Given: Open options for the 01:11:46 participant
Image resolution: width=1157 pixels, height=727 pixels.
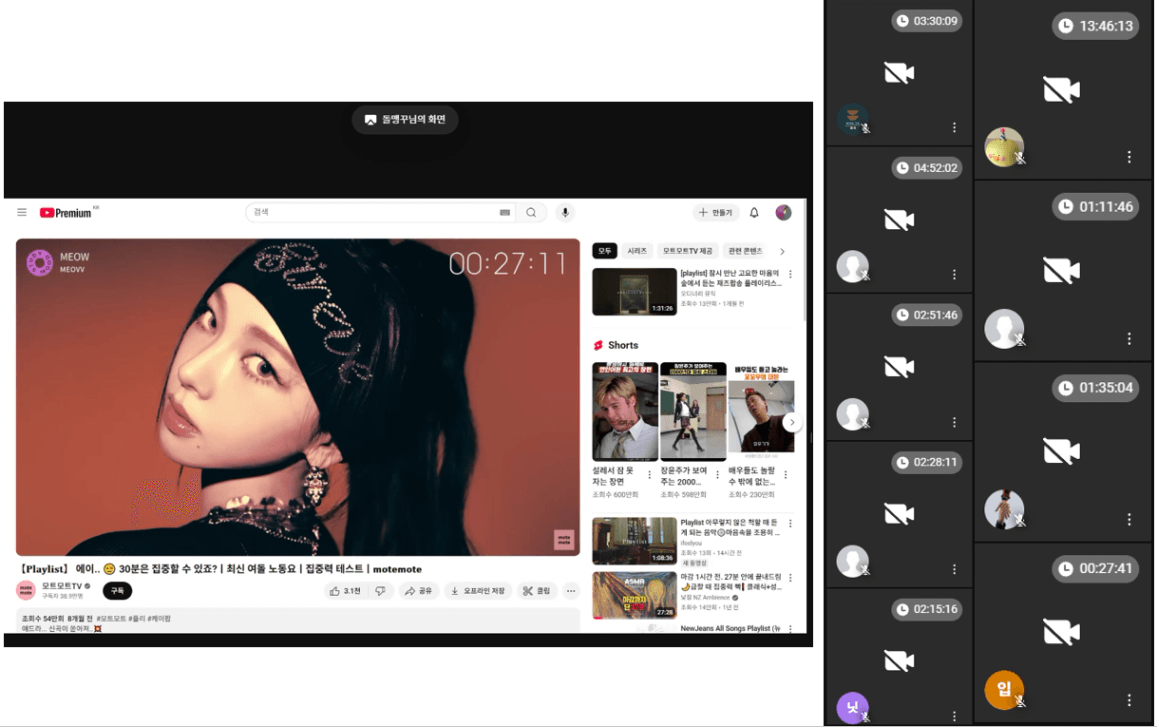Looking at the screenshot, I should coord(1129,338).
